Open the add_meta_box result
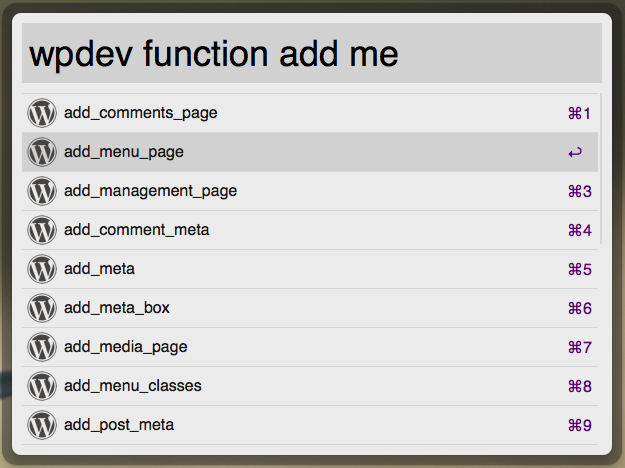The image size is (625, 468). tap(310, 308)
